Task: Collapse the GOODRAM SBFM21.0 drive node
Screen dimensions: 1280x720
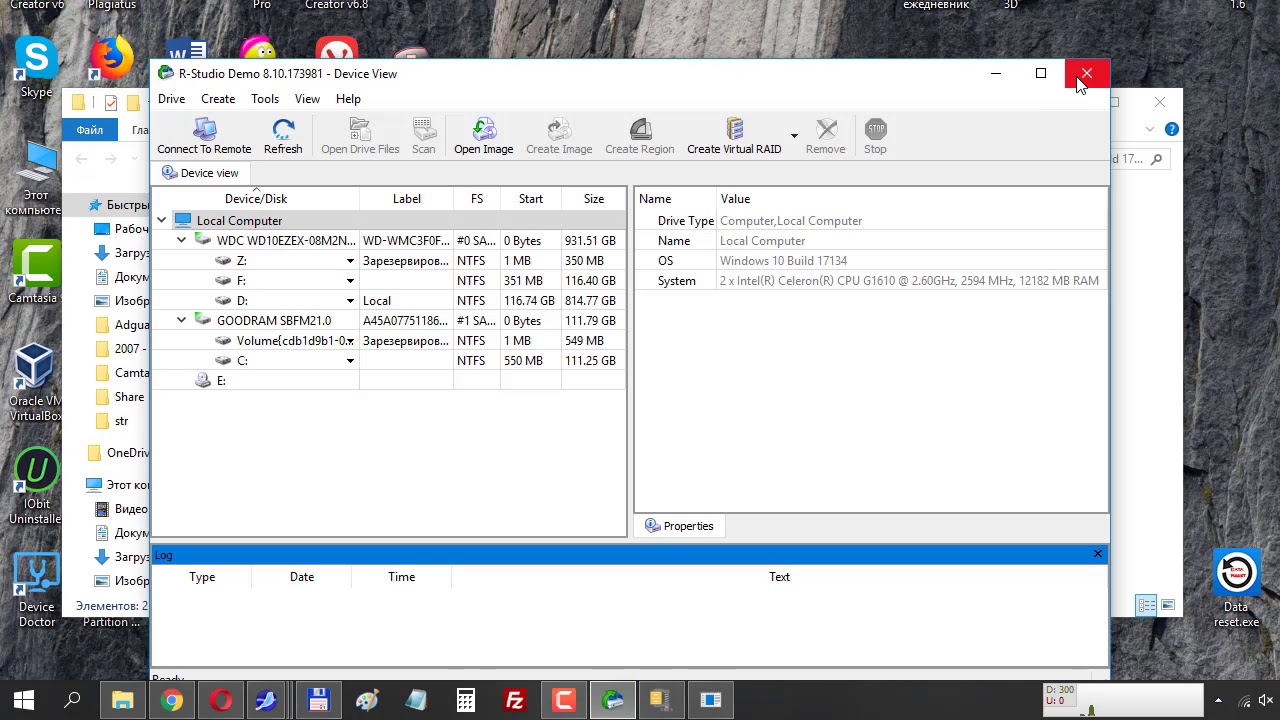Action: point(181,321)
